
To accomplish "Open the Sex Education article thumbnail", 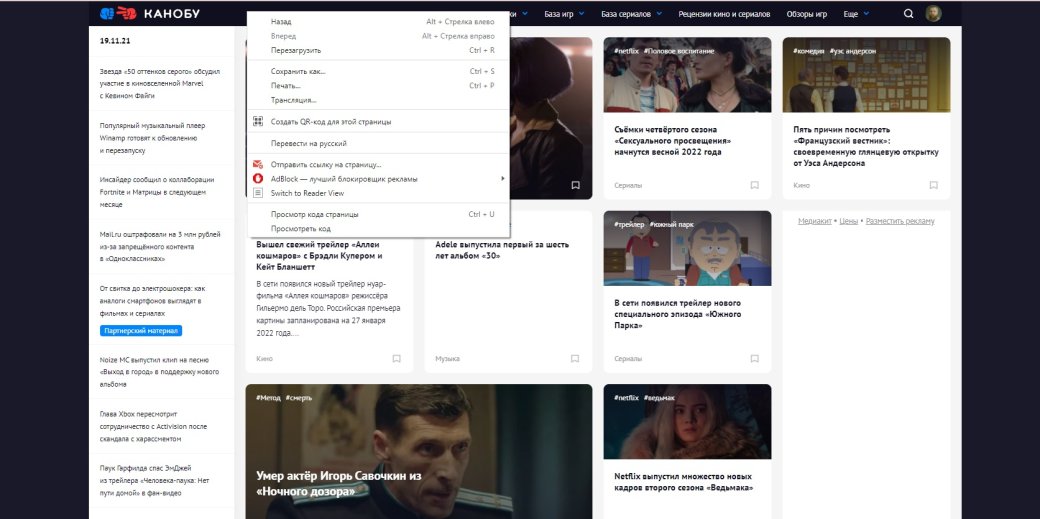I will pos(687,74).
